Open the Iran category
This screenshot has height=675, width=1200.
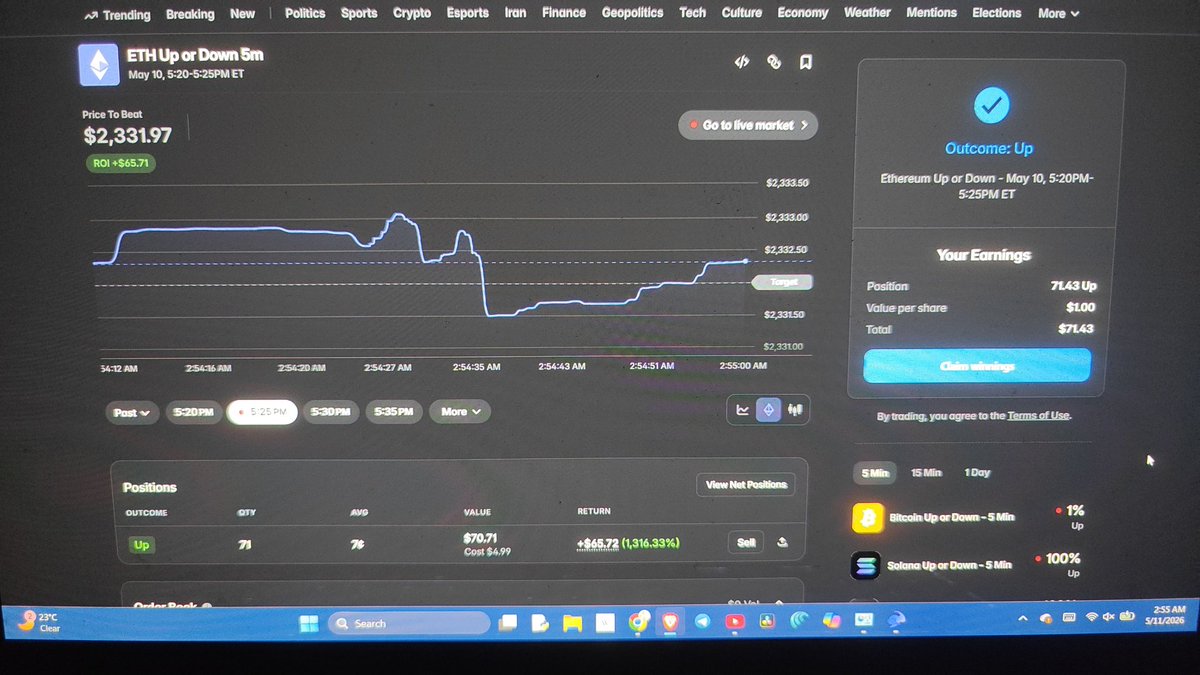(x=516, y=13)
